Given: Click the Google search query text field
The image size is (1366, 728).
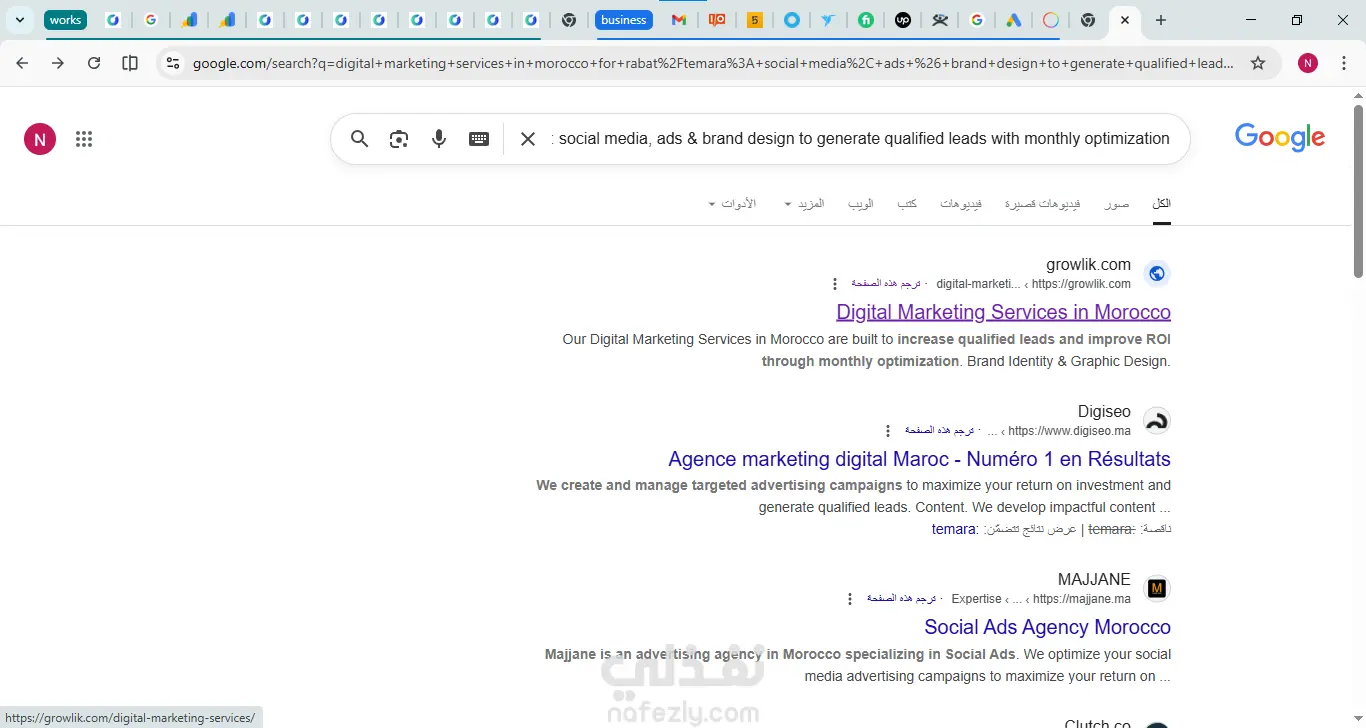Looking at the screenshot, I should pos(860,139).
